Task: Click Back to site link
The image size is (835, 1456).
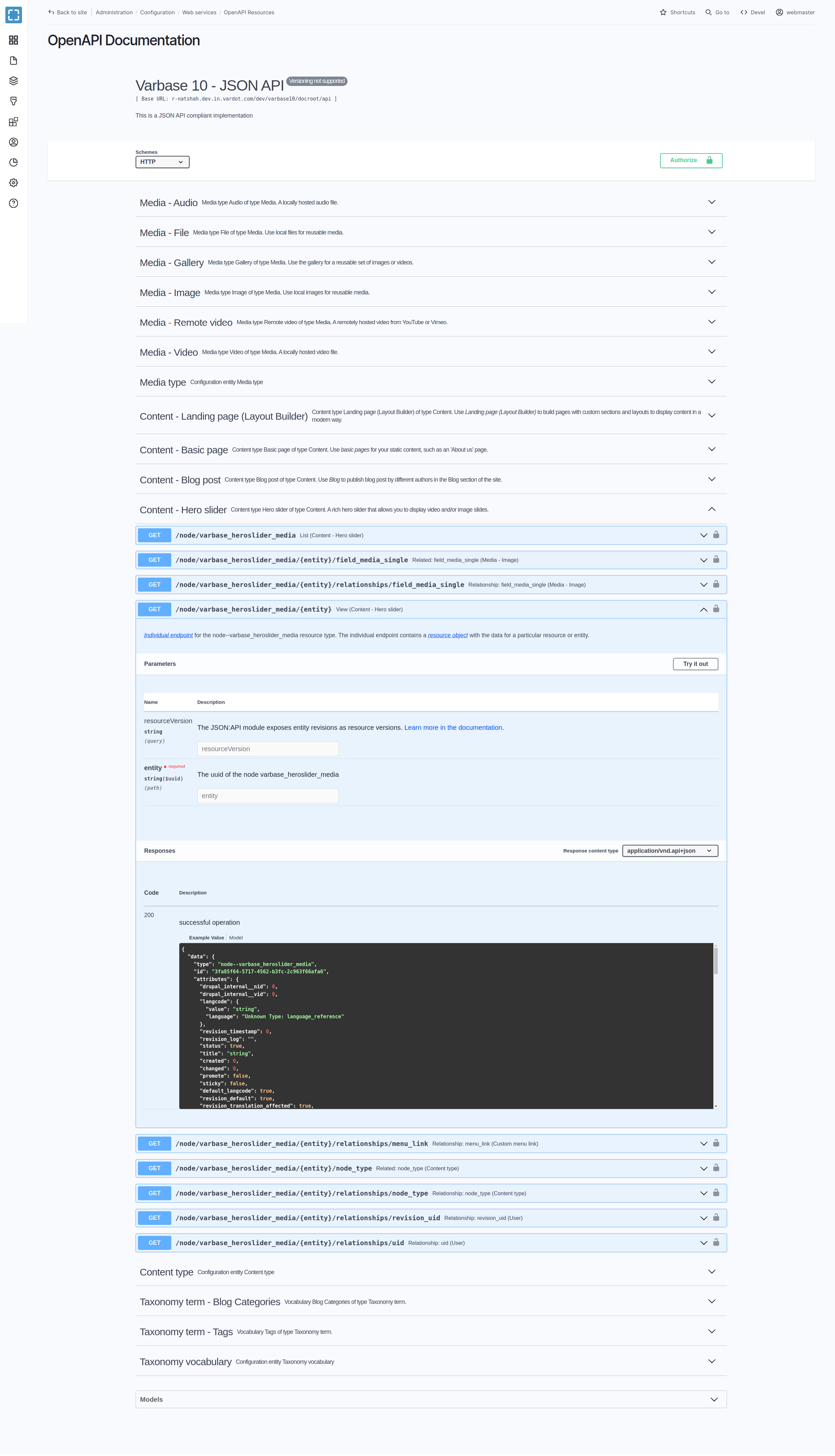Action: click(68, 13)
